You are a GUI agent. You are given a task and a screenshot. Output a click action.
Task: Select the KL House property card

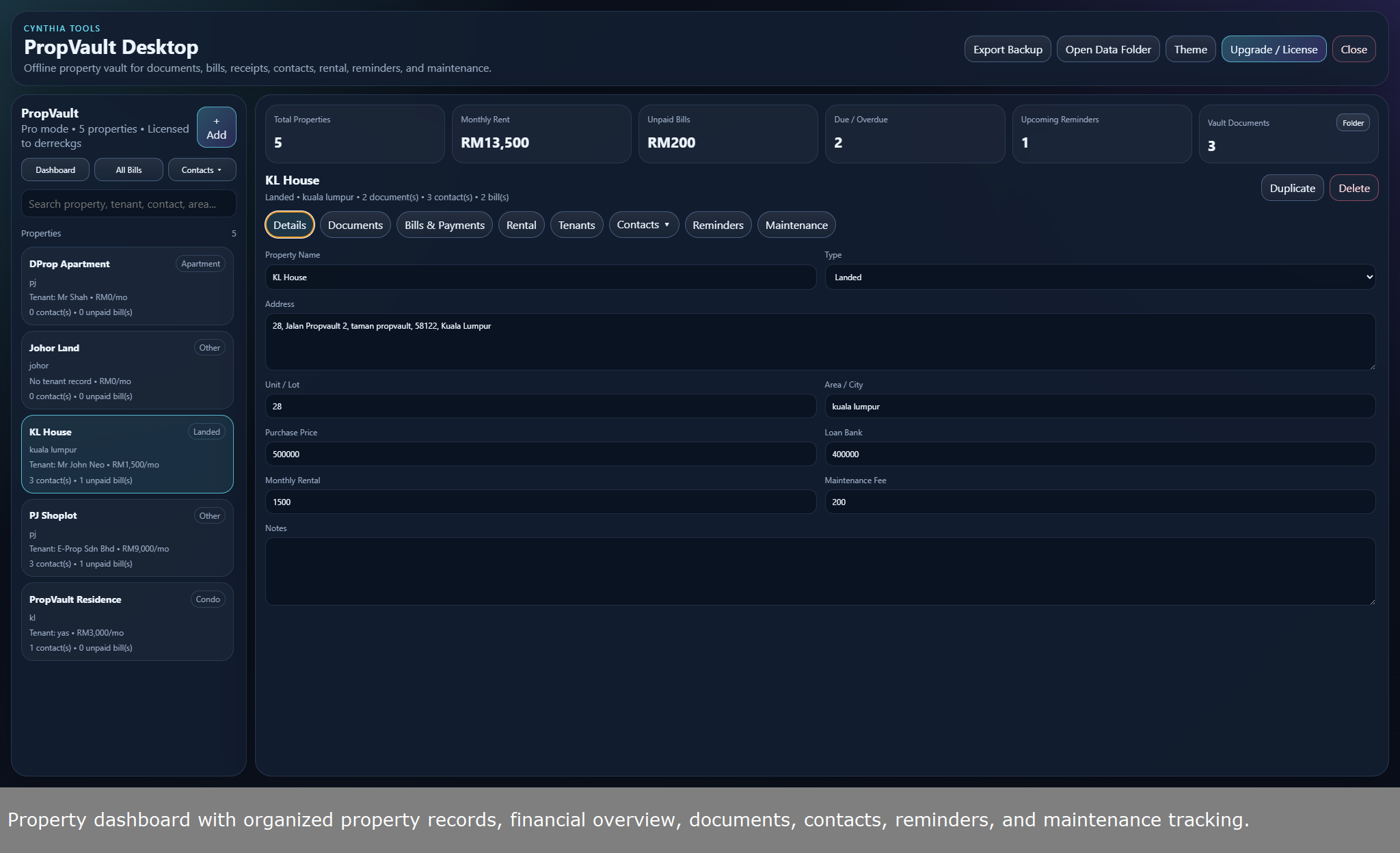click(127, 455)
